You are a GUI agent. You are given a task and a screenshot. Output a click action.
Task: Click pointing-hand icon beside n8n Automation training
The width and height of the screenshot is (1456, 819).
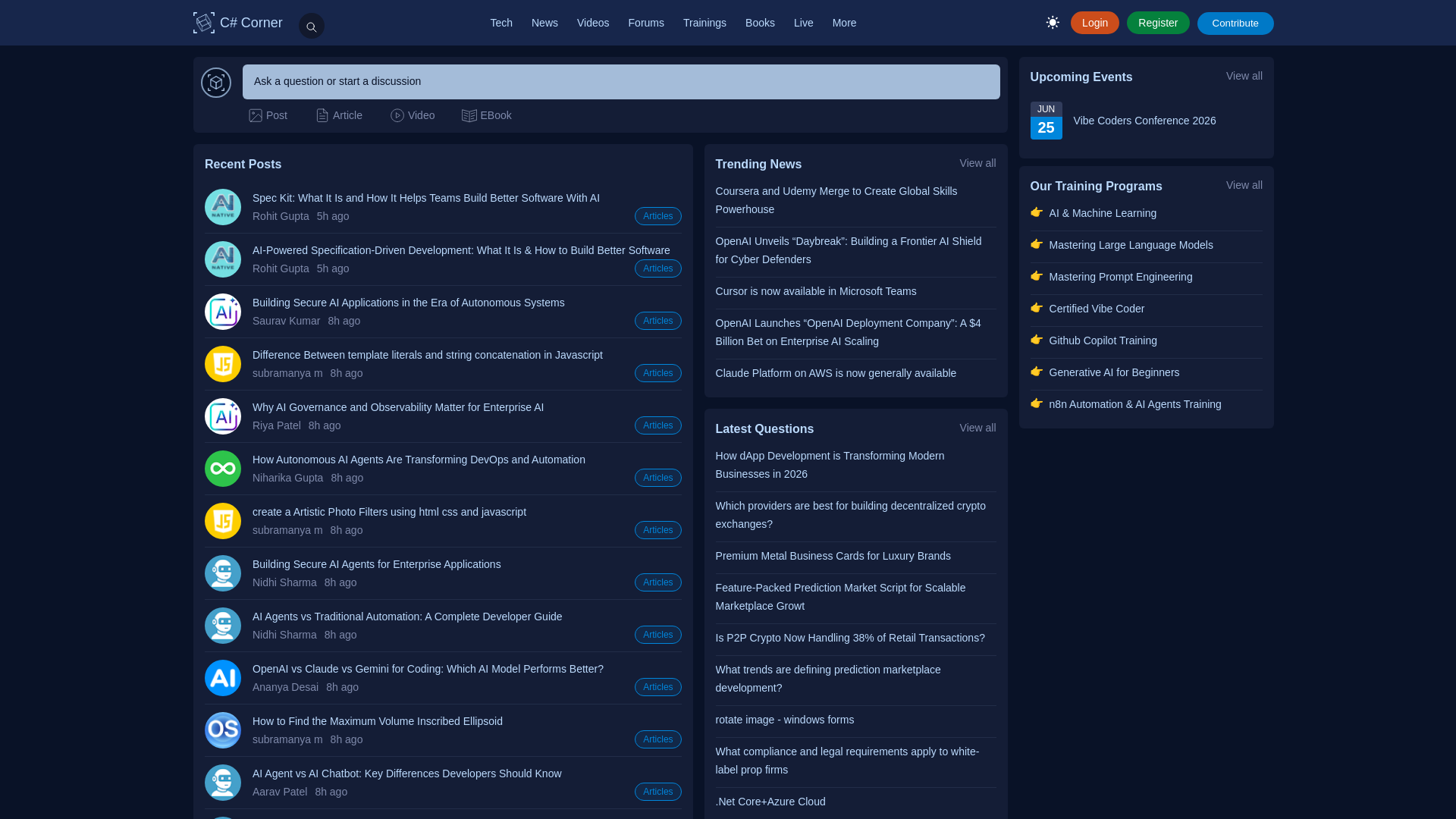pyautogui.click(x=1037, y=403)
